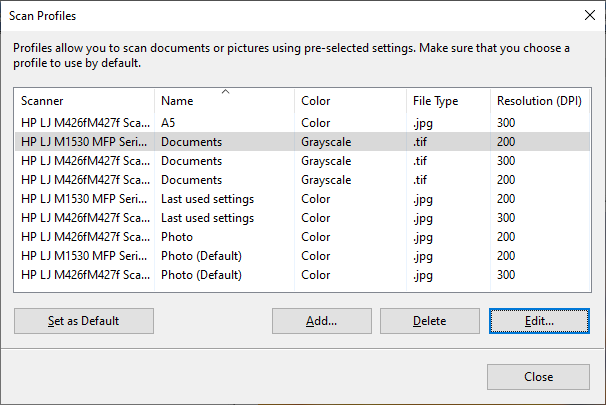This screenshot has width=606, height=405.
Task: Select the M426 Documents 200 DPI profile
Action: [x=302, y=180]
